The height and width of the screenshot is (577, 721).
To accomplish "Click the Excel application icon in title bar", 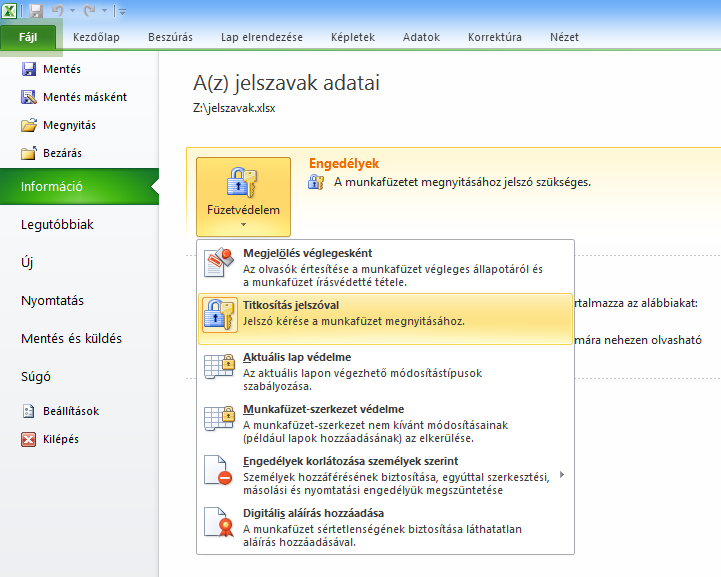I will (x=9, y=11).
